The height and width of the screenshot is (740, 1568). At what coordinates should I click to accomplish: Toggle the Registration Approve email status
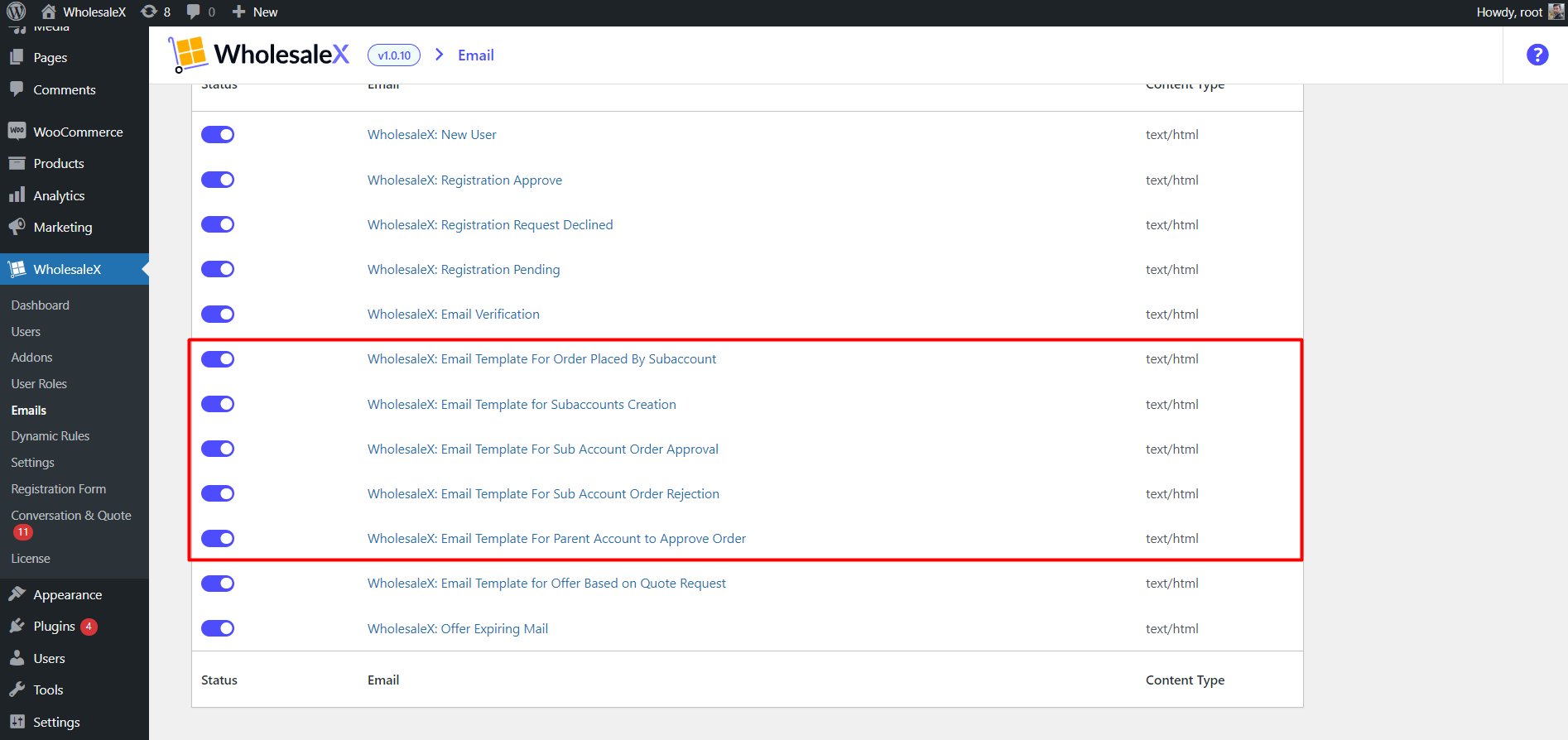[218, 180]
